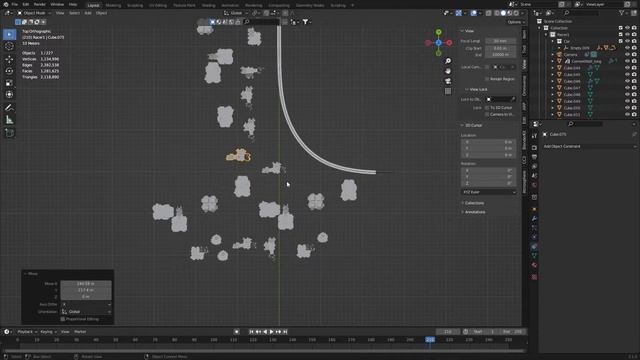Open the Object Mode dropdown
This screenshot has height=360, width=640.
[34, 13]
